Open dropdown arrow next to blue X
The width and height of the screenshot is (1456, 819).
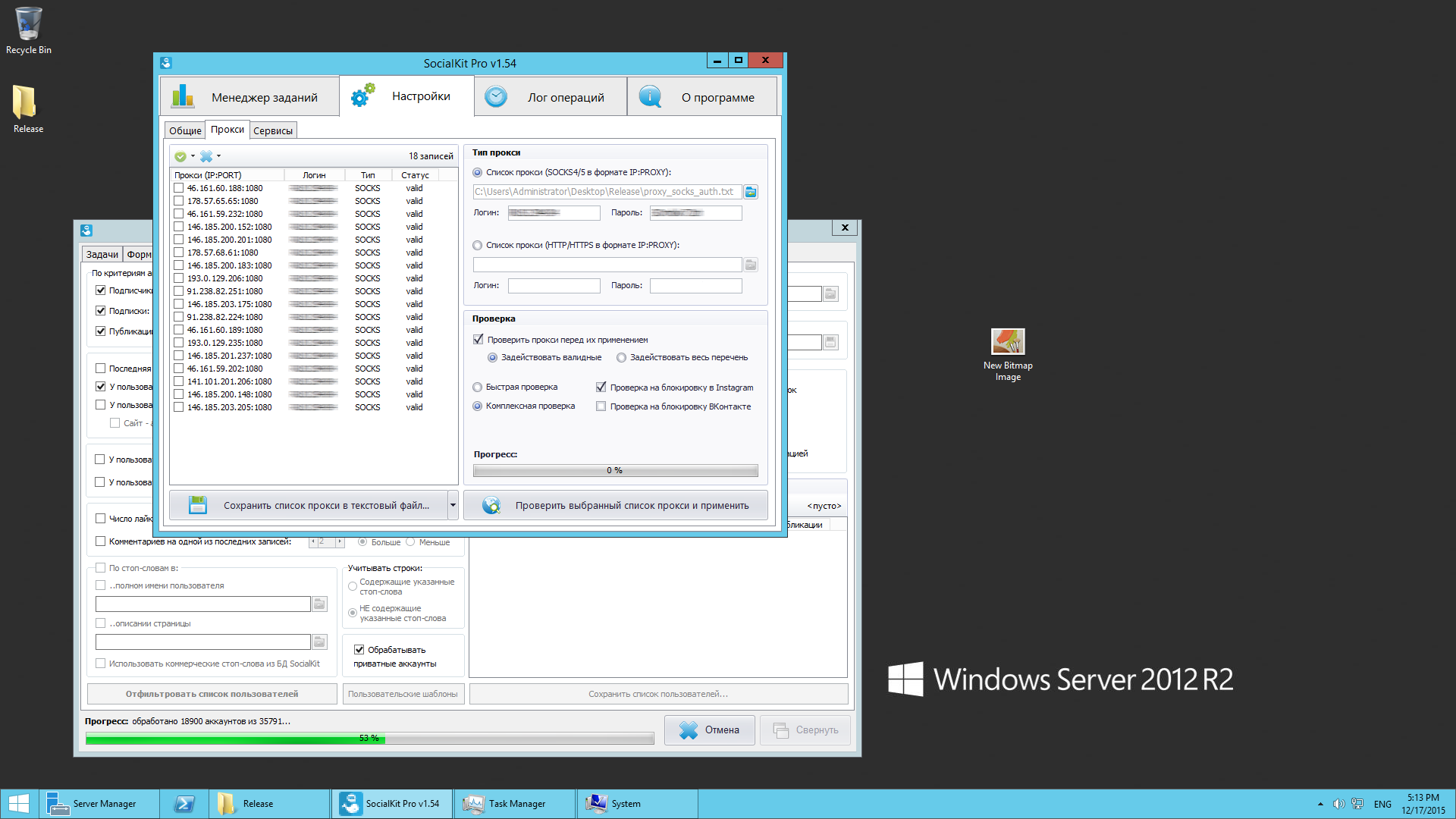coord(218,156)
